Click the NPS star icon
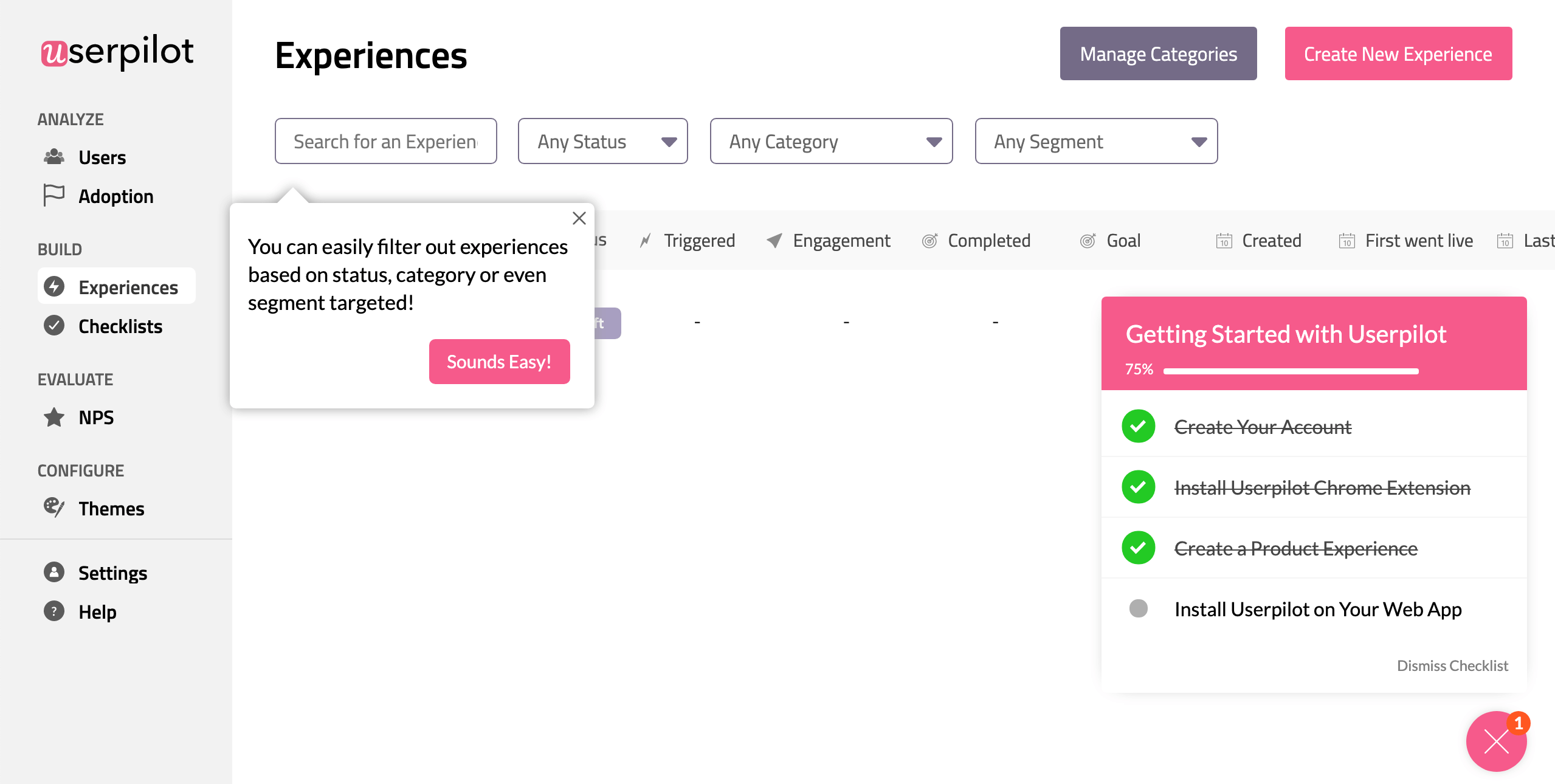Viewport: 1555px width, 784px height. [54, 418]
